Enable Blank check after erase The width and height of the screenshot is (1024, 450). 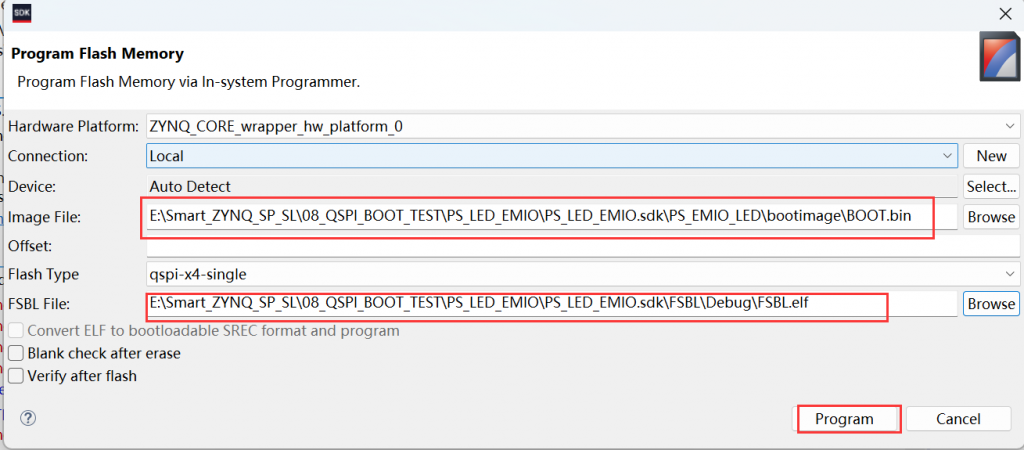[16, 353]
